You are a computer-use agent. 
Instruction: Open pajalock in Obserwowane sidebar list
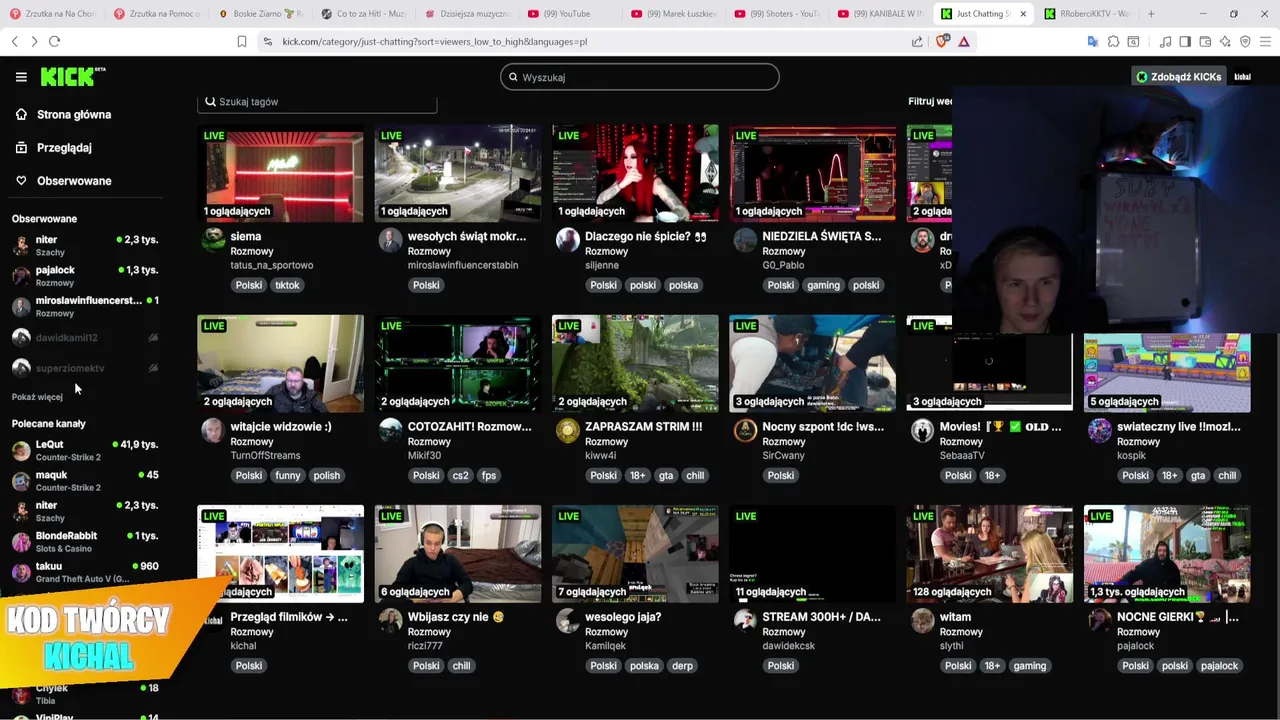85,275
